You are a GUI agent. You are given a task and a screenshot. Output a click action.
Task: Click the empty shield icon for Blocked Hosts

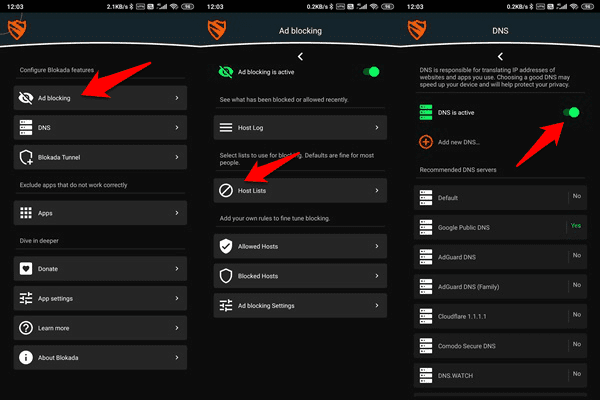click(x=226, y=276)
